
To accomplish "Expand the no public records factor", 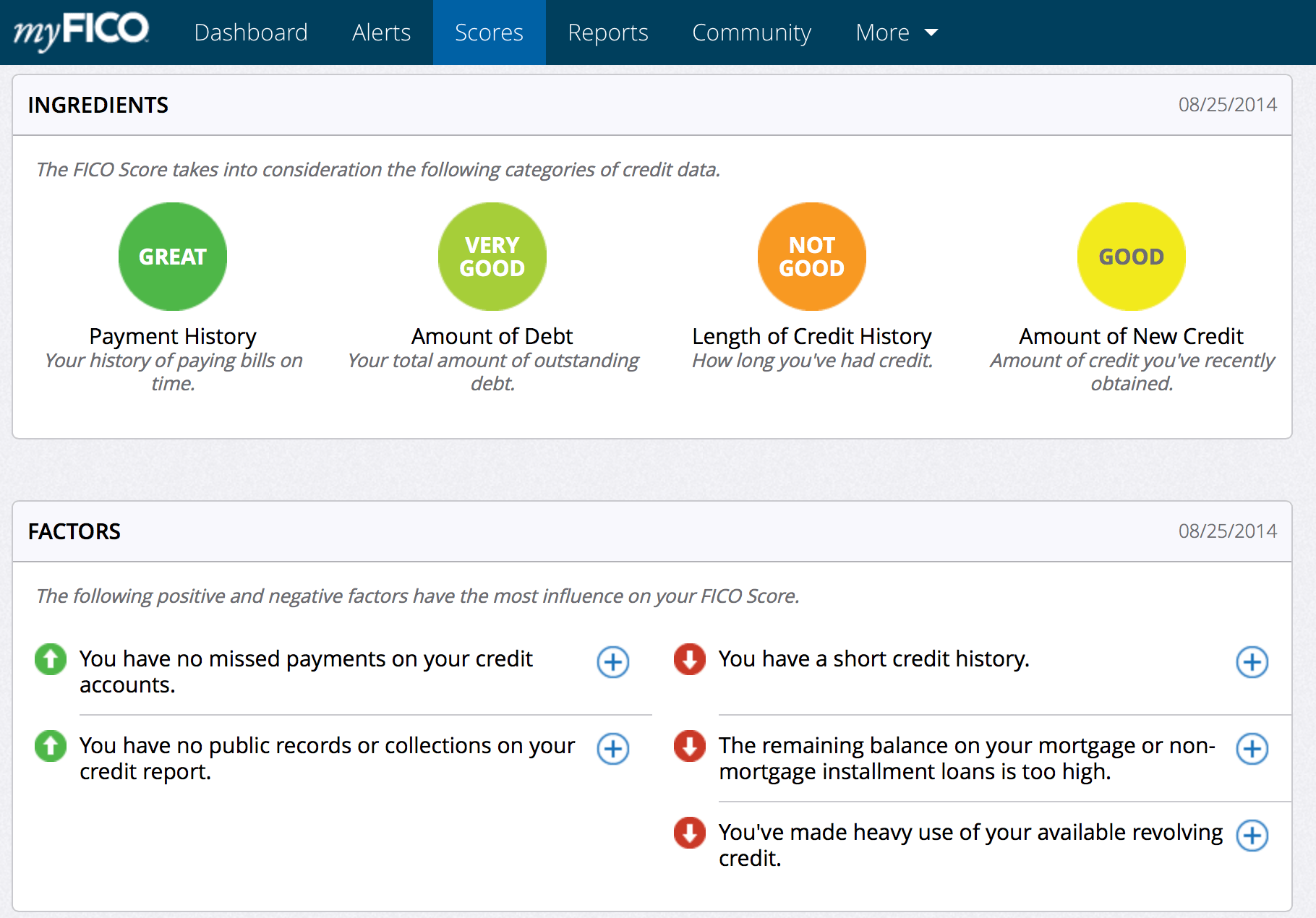I will pos(612,749).
